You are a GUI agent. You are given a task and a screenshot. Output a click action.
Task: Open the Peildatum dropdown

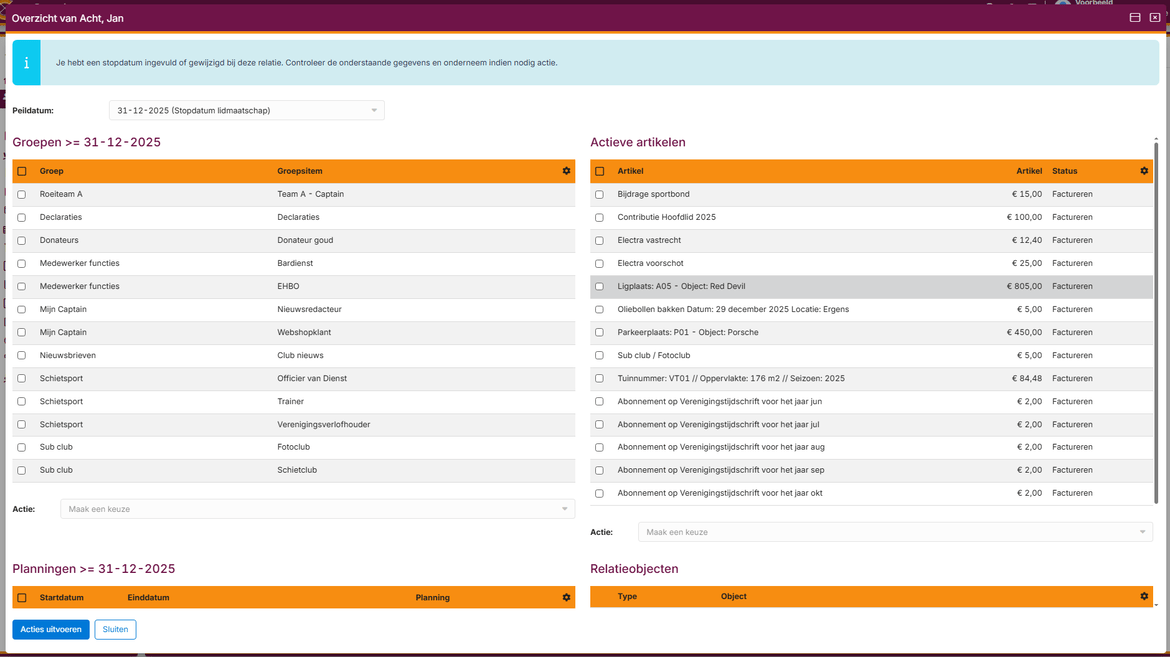[x=246, y=111]
